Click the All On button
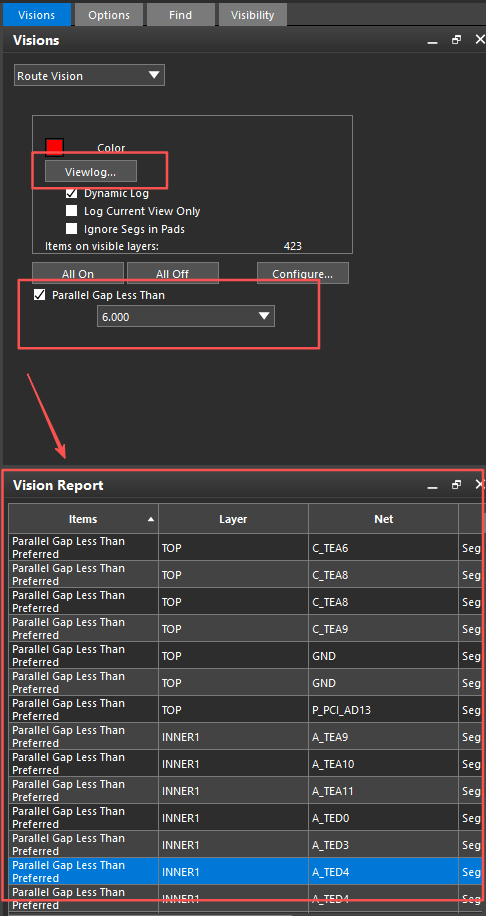486x916 pixels. tap(78, 273)
